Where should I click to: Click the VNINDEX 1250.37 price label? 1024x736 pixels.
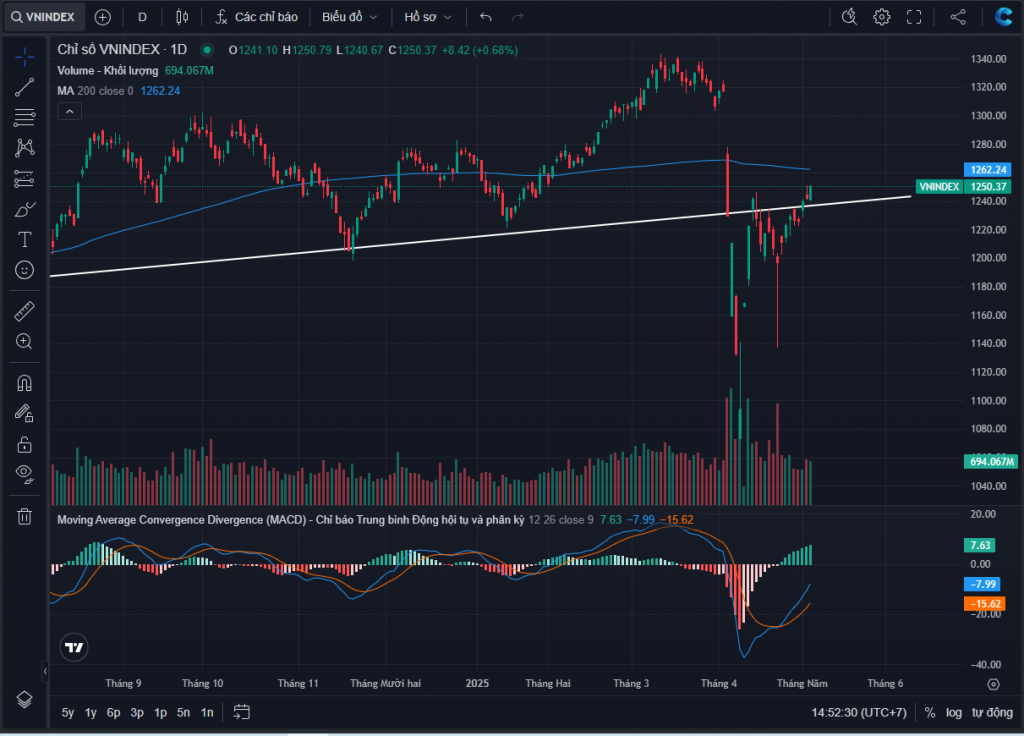pyautogui.click(x=964, y=187)
